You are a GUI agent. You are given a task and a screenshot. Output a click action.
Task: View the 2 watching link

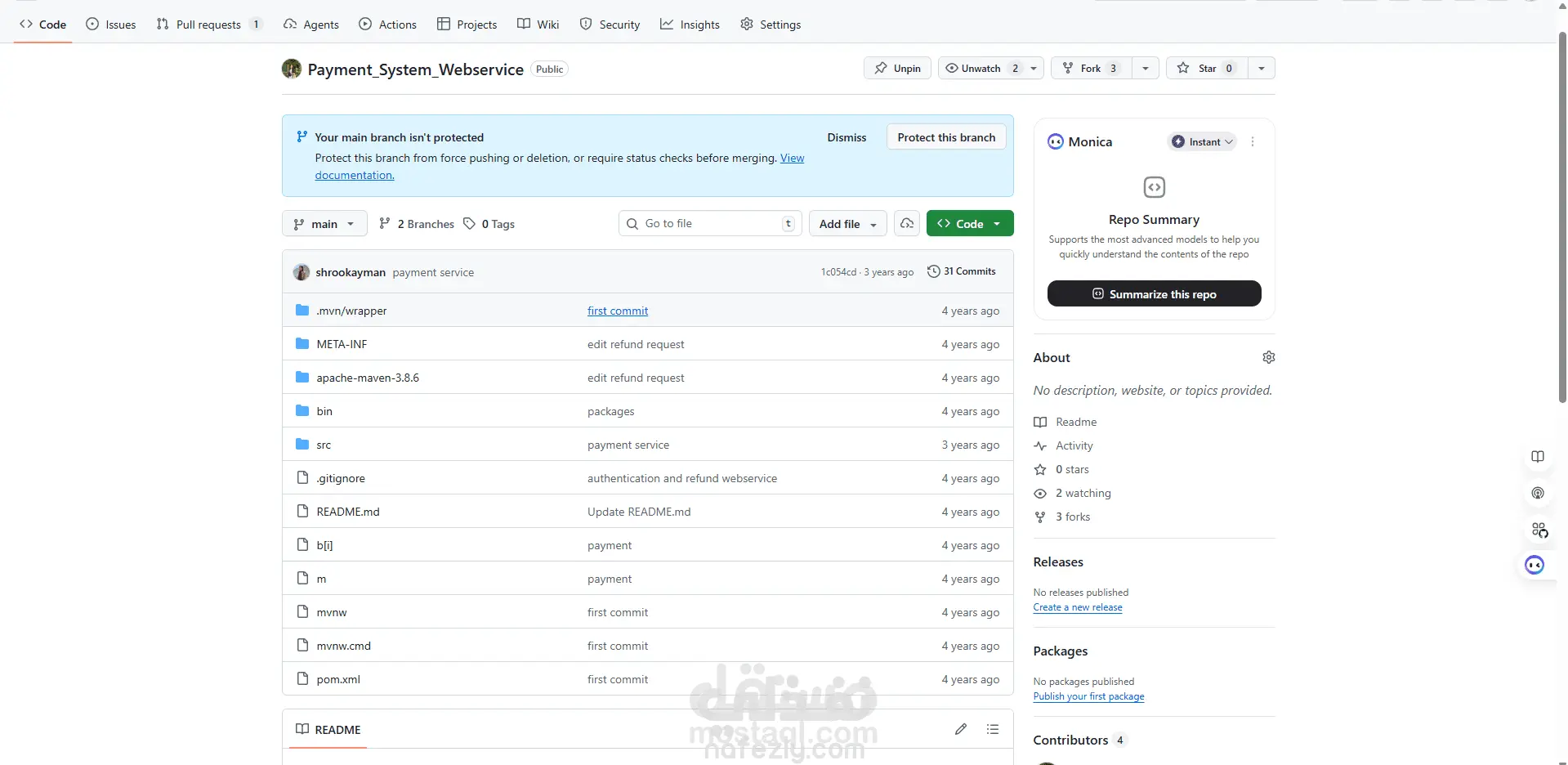[x=1073, y=493]
